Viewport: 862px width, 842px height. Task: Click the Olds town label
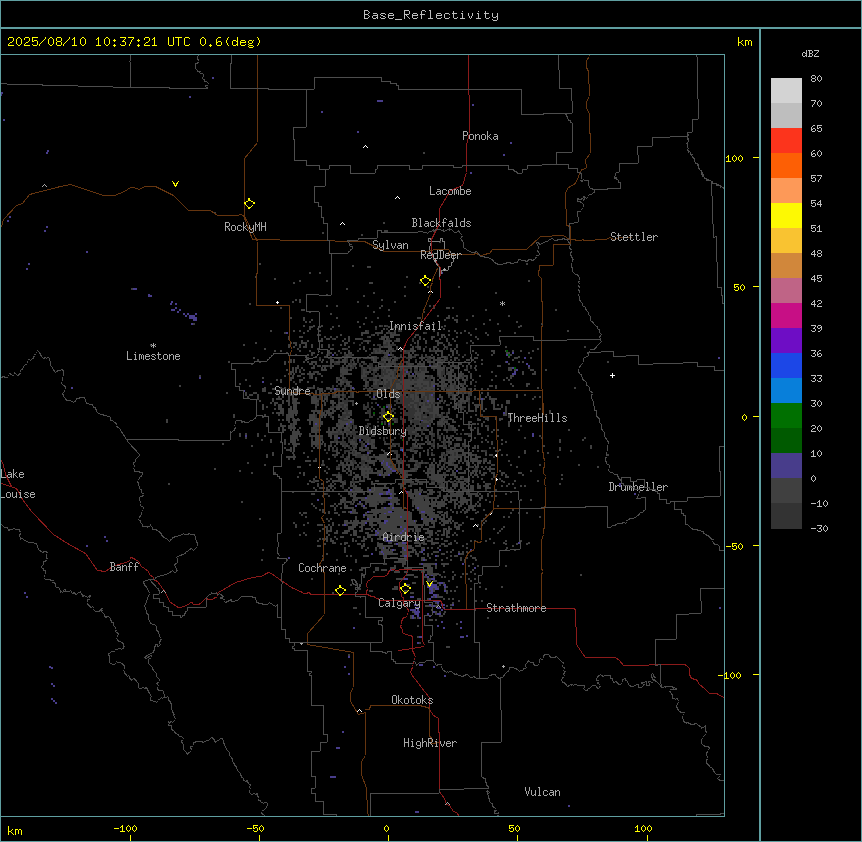click(388, 394)
